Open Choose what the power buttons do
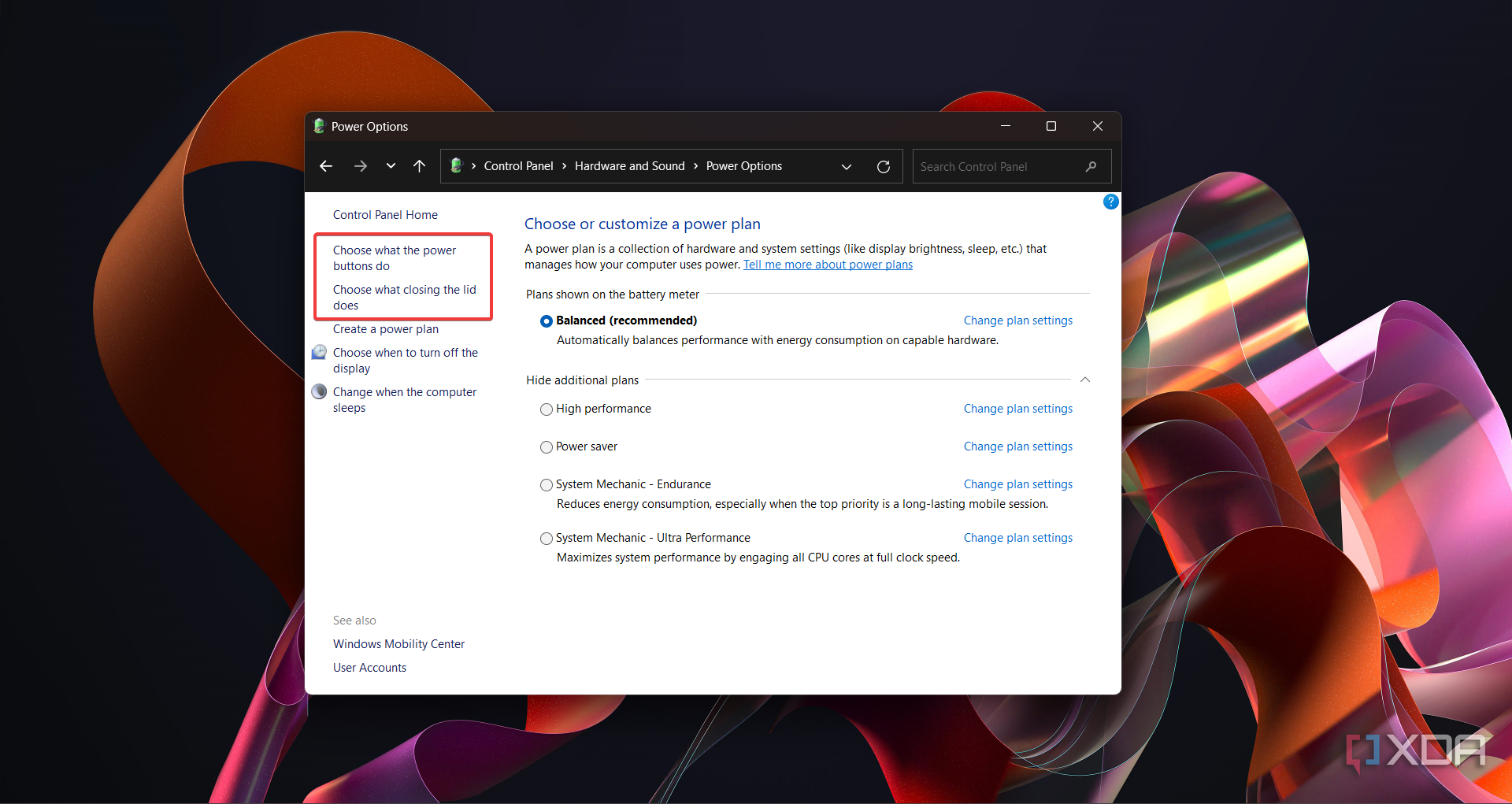The width and height of the screenshot is (1512, 804). [395, 258]
